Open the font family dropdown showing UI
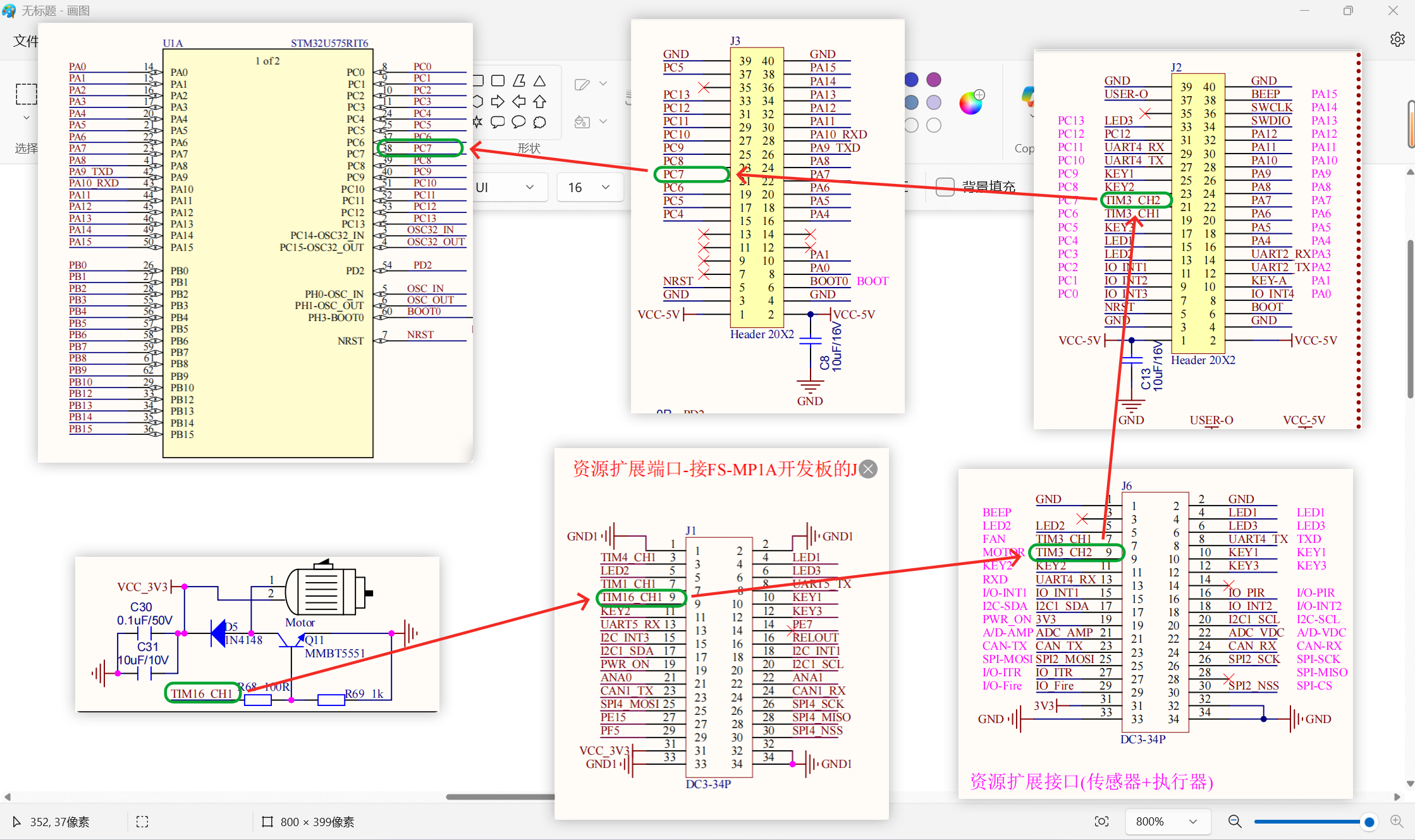Screen dimensions: 1415x840 [x=511, y=187]
